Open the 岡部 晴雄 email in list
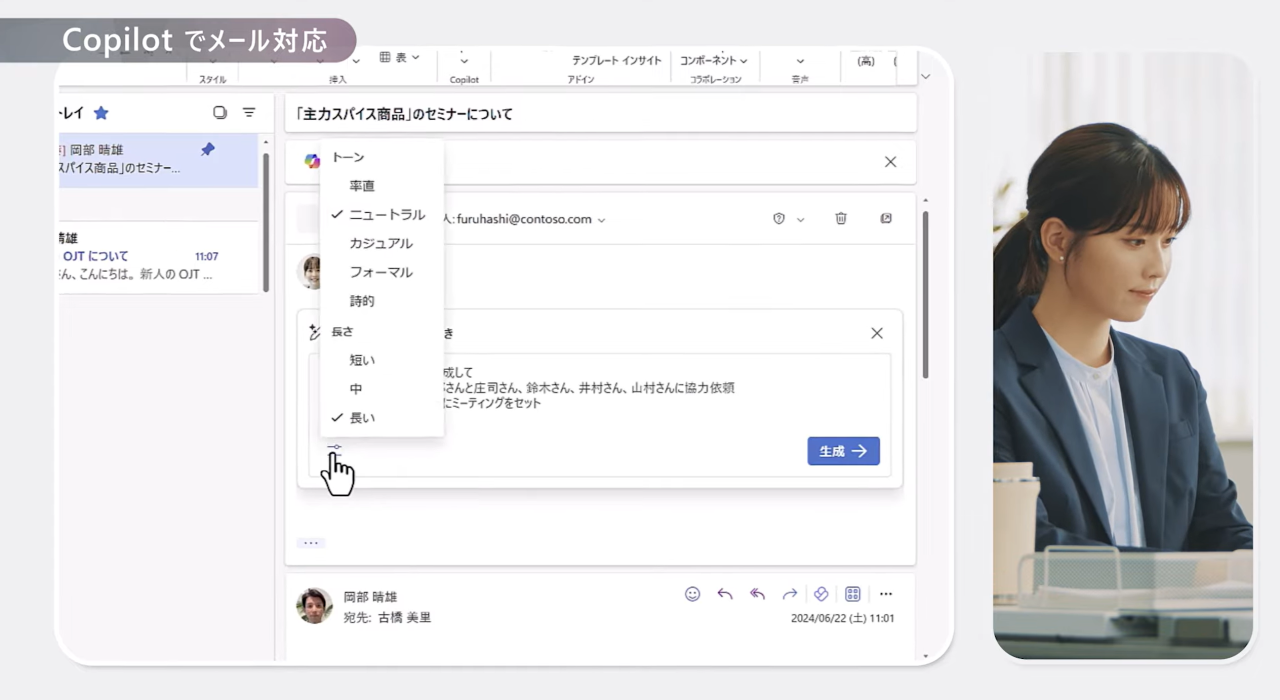Image resolution: width=1280 pixels, height=700 pixels. [x=158, y=160]
